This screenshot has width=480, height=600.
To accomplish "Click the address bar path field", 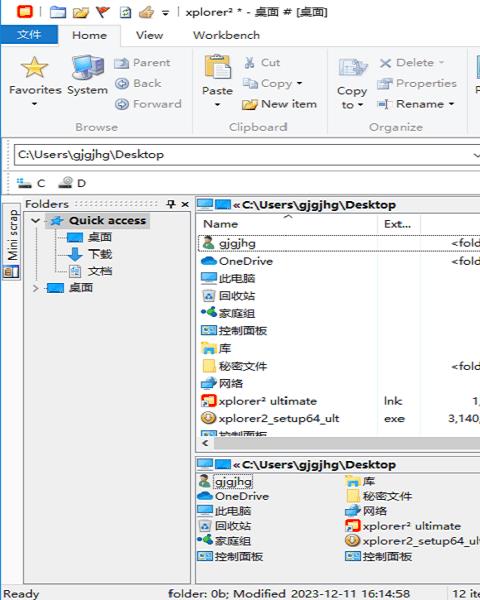I will point(247,155).
